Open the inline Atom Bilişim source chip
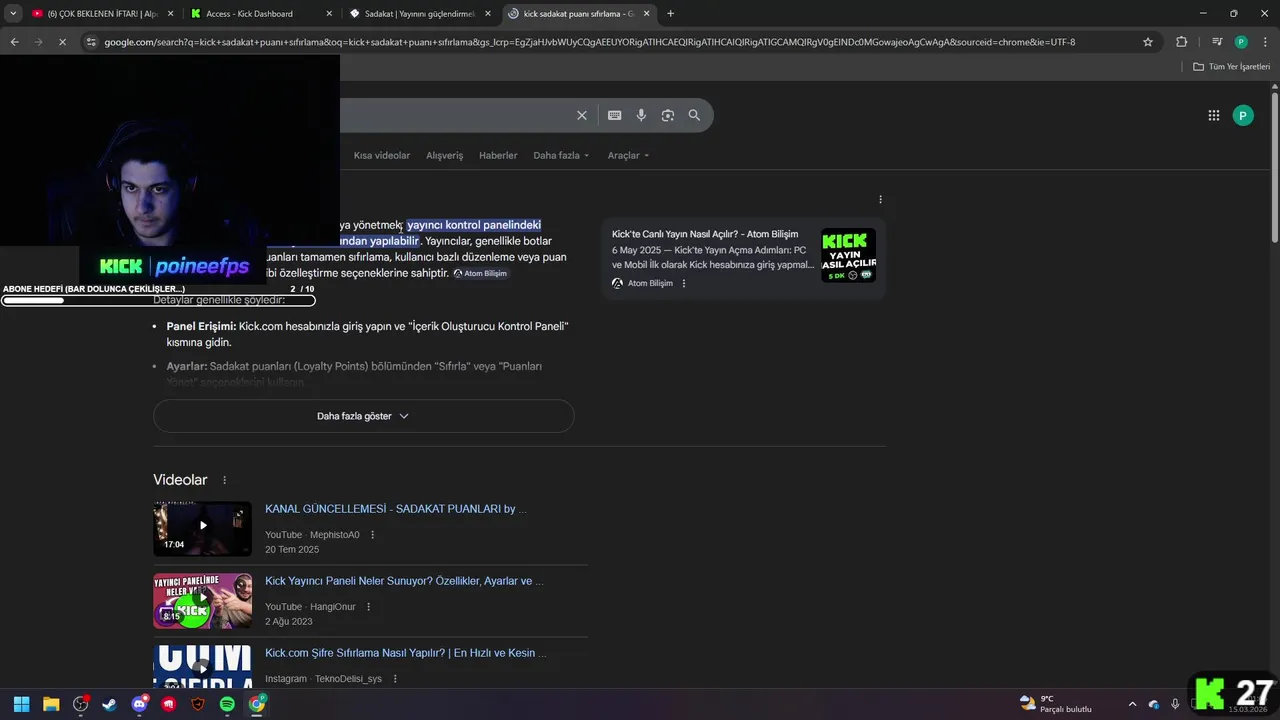 pyautogui.click(x=480, y=273)
